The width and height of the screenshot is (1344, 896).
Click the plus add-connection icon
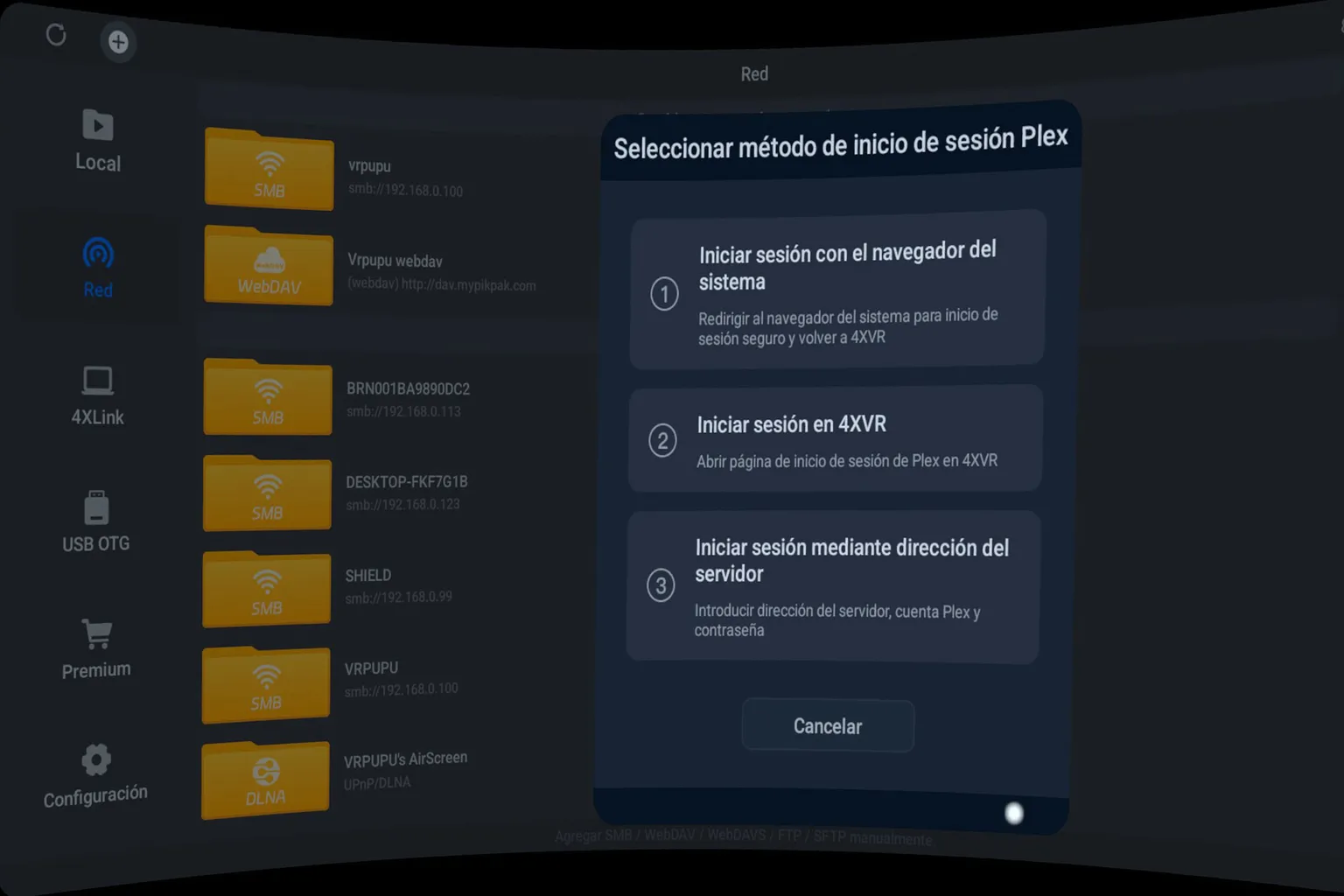pos(118,41)
